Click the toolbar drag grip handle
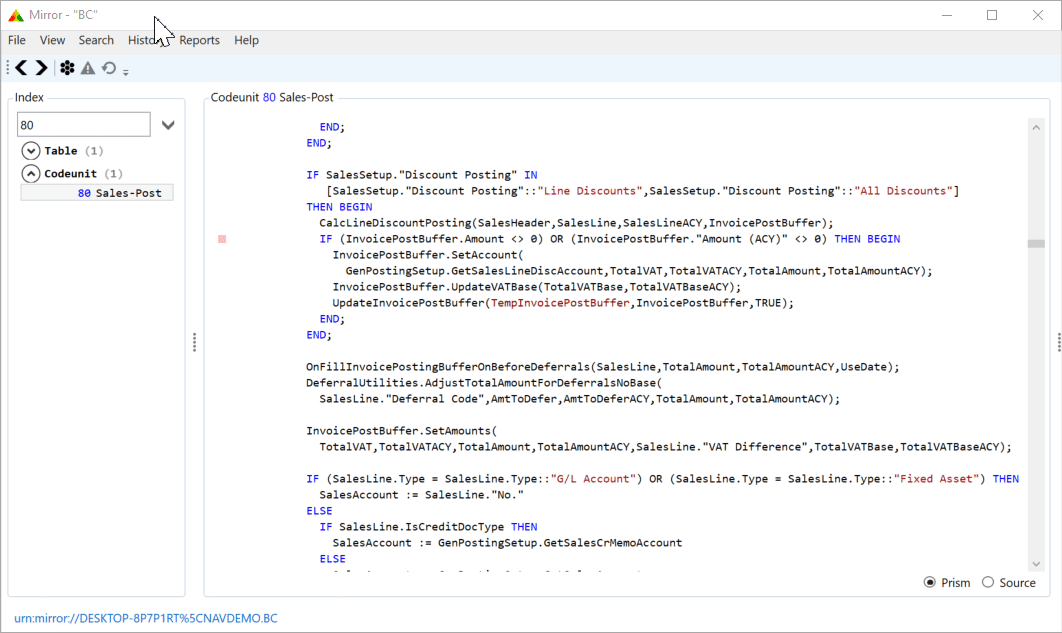Image resolution: width=1062 pixels, height=633 pixels. [x=7, y=68]
